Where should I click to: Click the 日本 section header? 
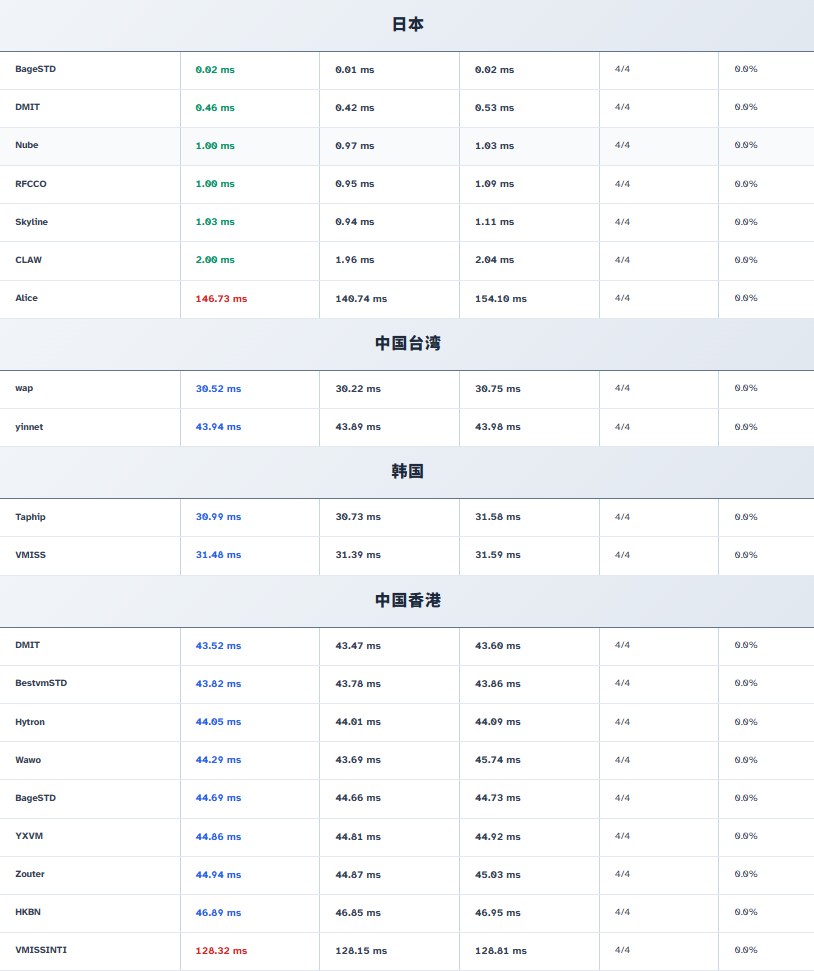pos(407,25)
